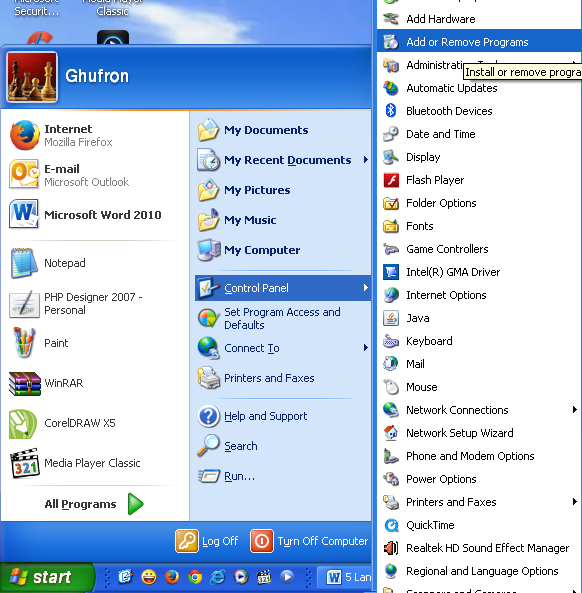This screenshot has height=593, width=582.
Task: Launch CorelDRAW X5
Action: pyautogui.click(x=95, y=423)
